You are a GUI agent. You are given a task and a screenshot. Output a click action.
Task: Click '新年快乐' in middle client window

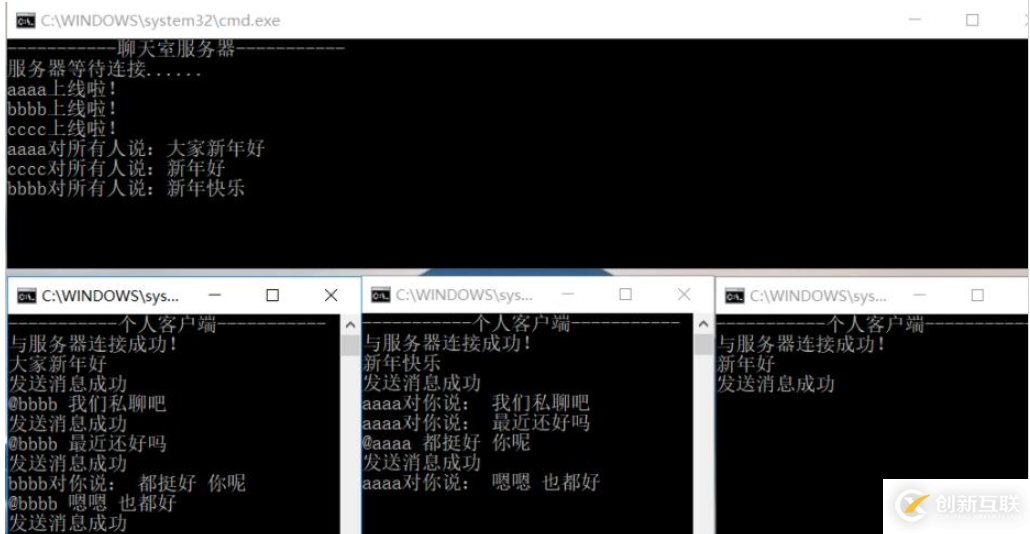click(x=402, y=363)
